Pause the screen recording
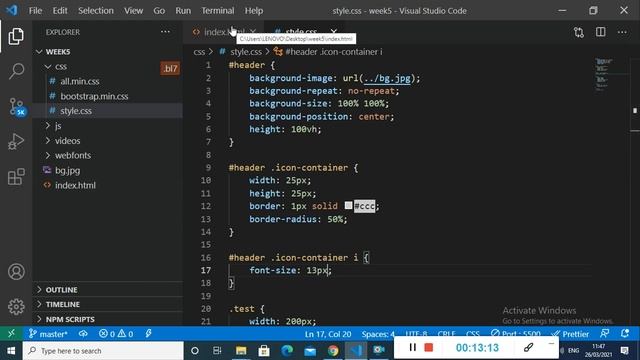 click(x=413, y=347)
